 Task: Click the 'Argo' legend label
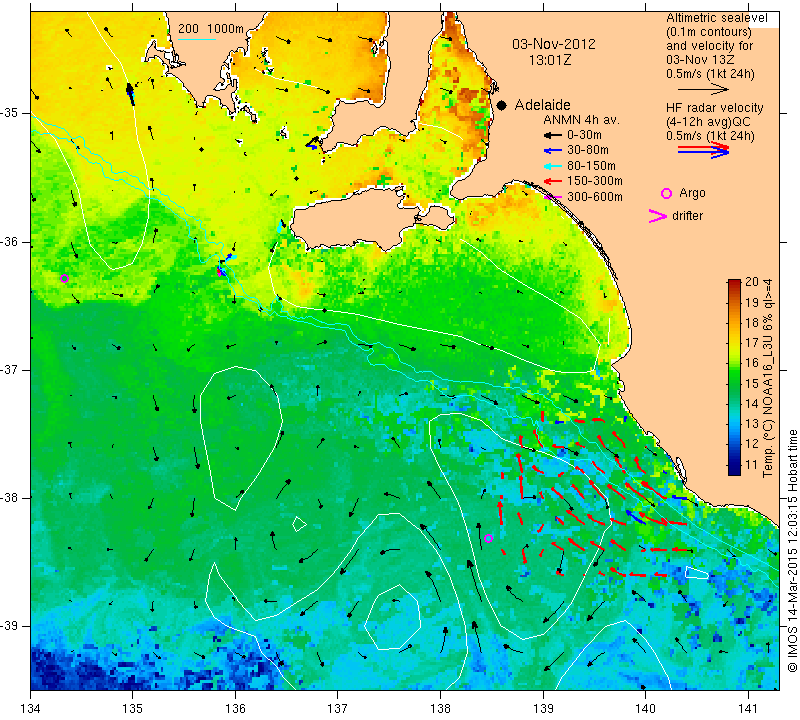pyautogui.click(x=692, y=193)
